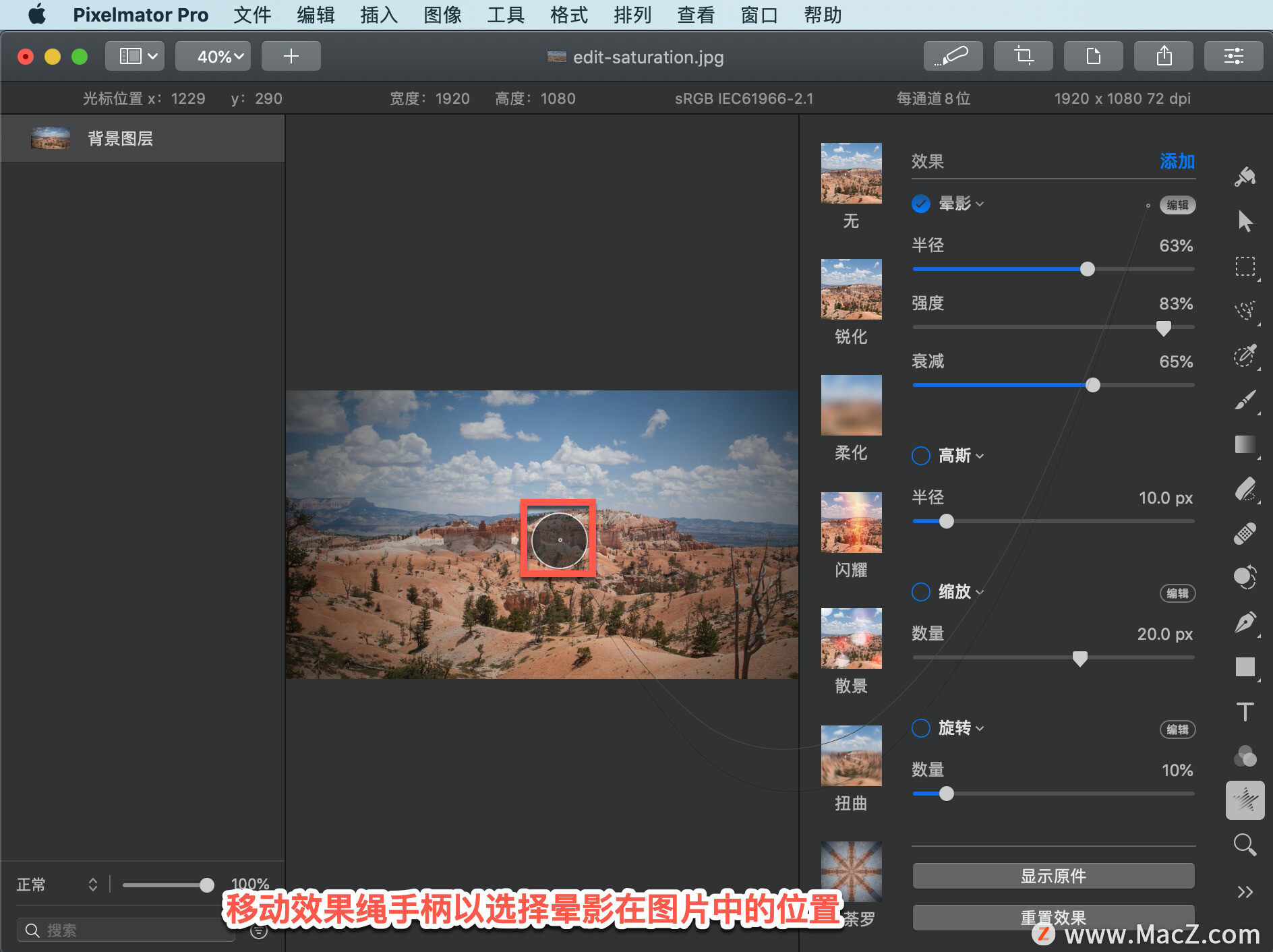
Task: Select the Gradient tool
Action: pyautogui.click(x=1245, y=444)
